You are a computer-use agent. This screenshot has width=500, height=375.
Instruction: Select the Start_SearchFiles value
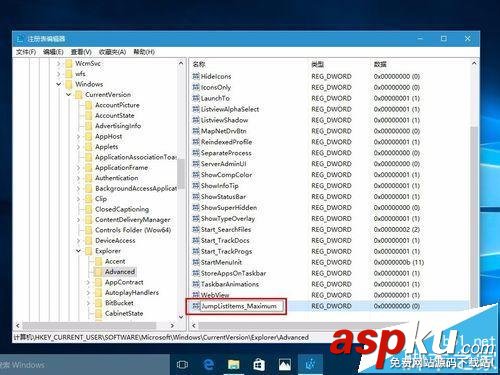[226, 229]
